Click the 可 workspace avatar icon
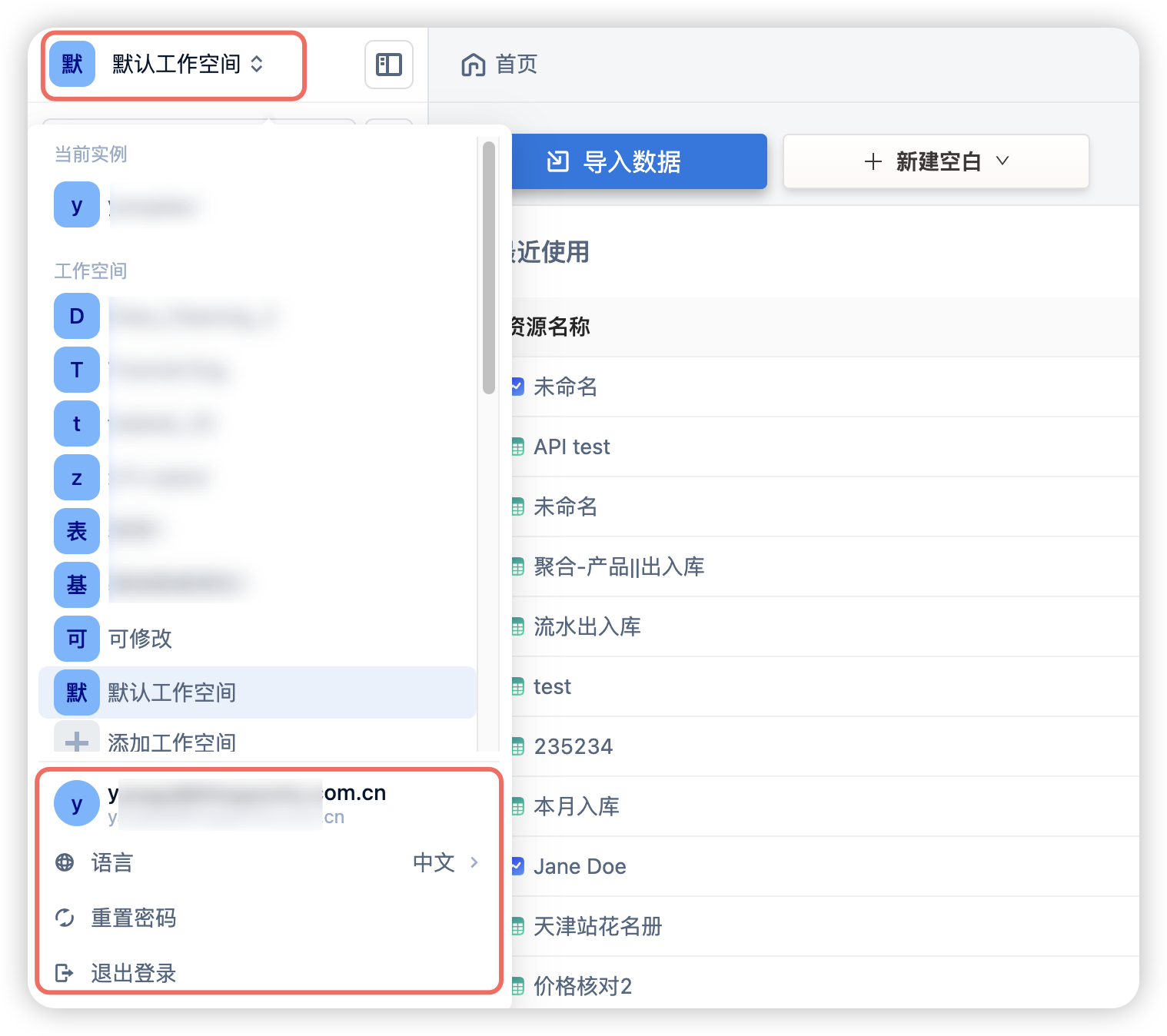 [77, 639]
